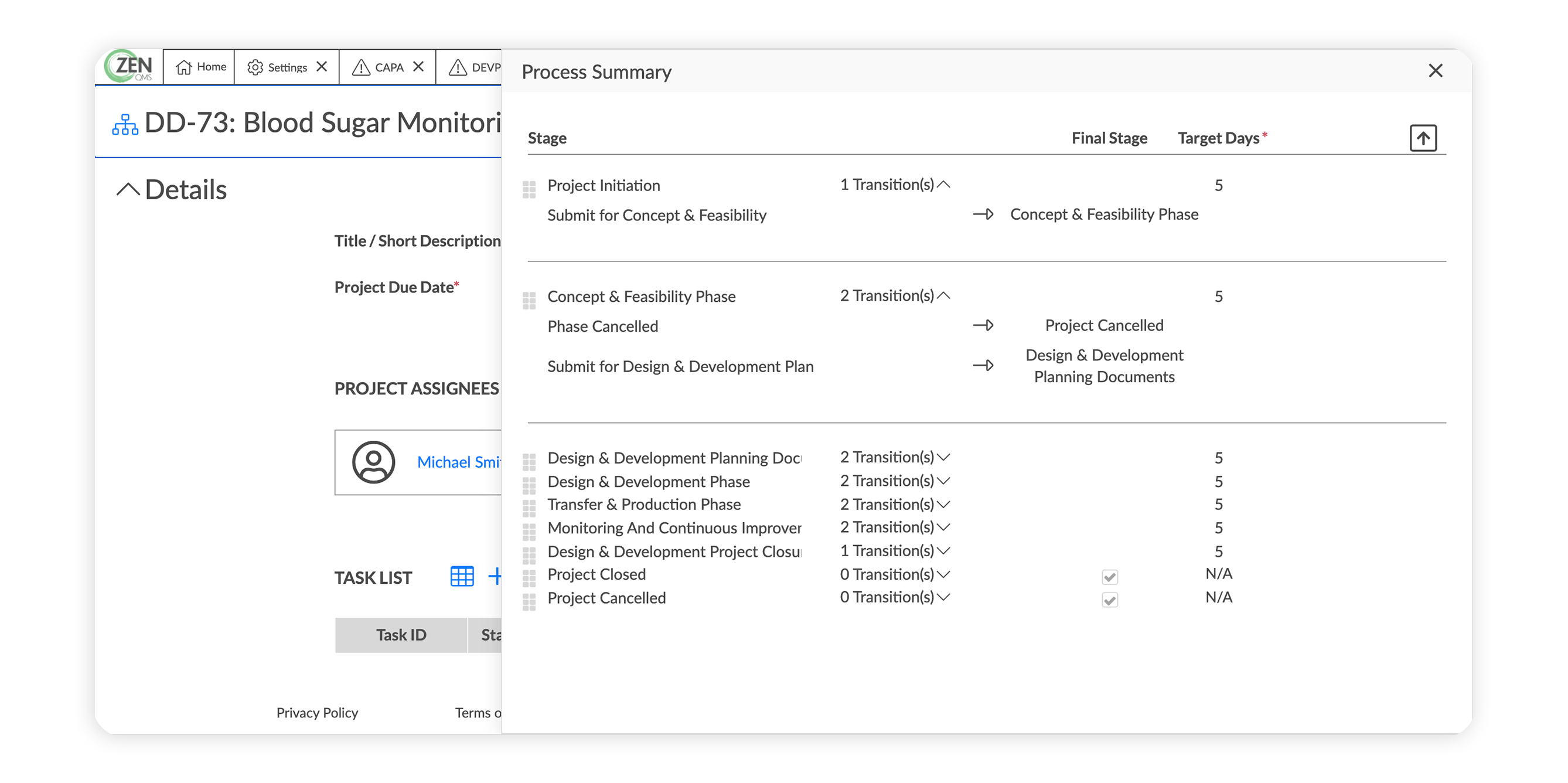Open the Privacy Policy link

click(x=316, y=712)
